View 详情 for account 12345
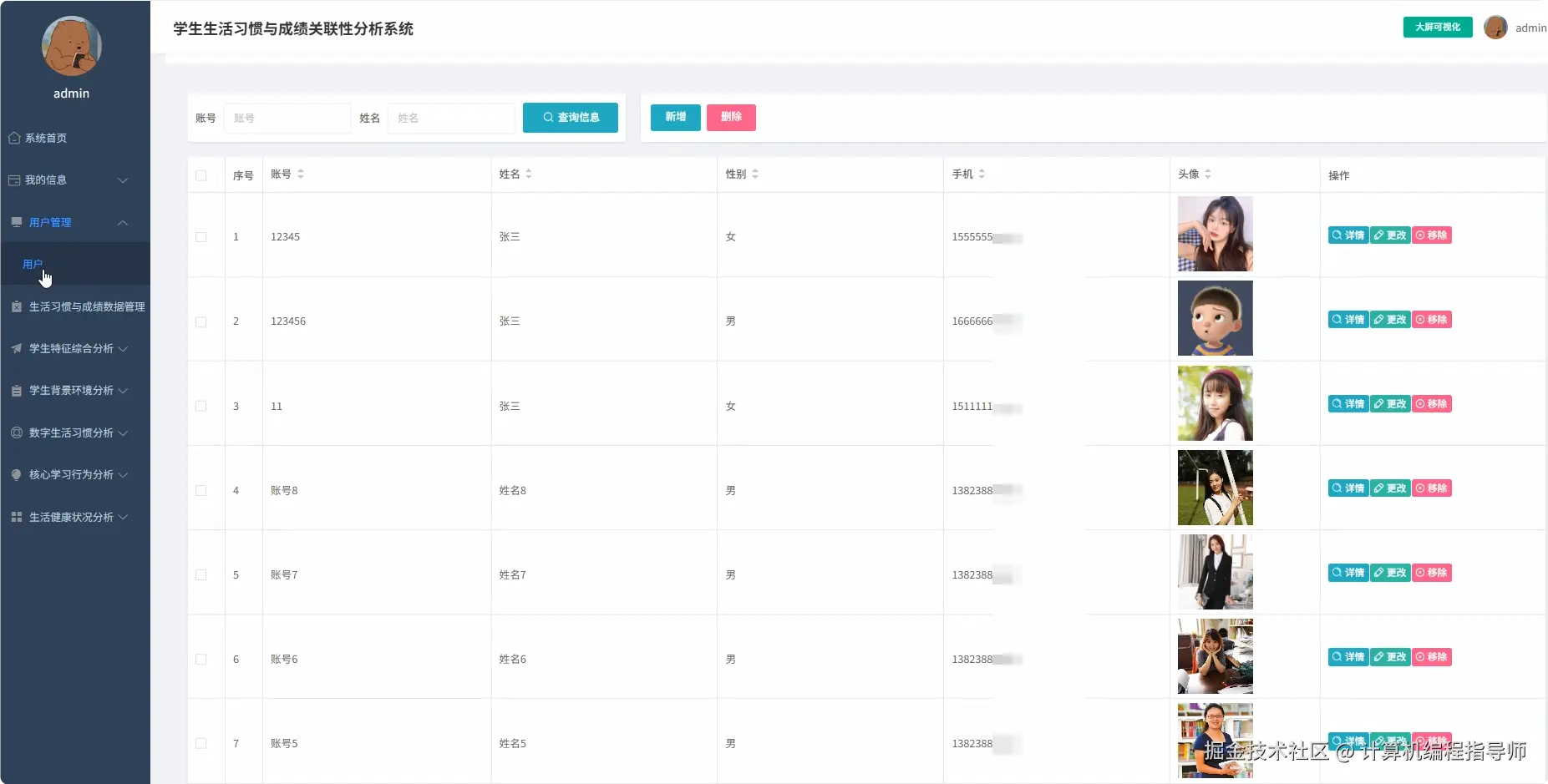The image size is (1548, 784). point(1348,235)
